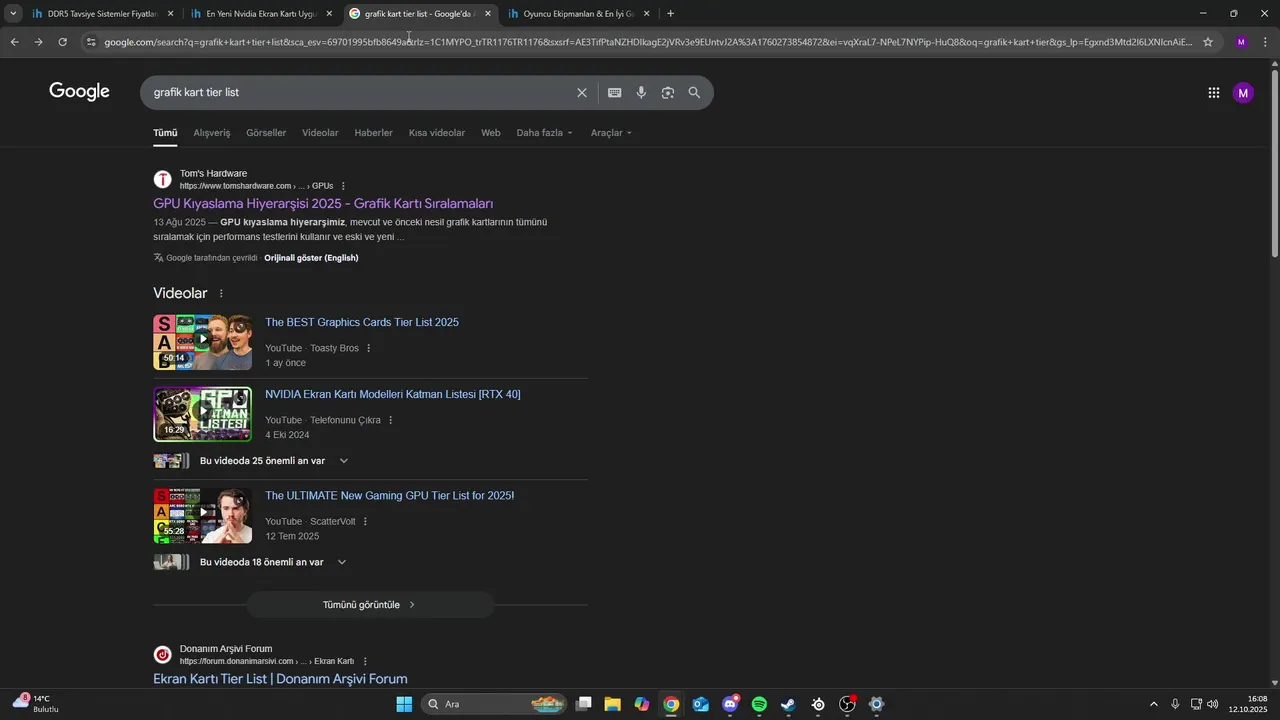Screen dimensions: 1280x720
Task: Open the Windows Start menu
Action: coord(404,704)
